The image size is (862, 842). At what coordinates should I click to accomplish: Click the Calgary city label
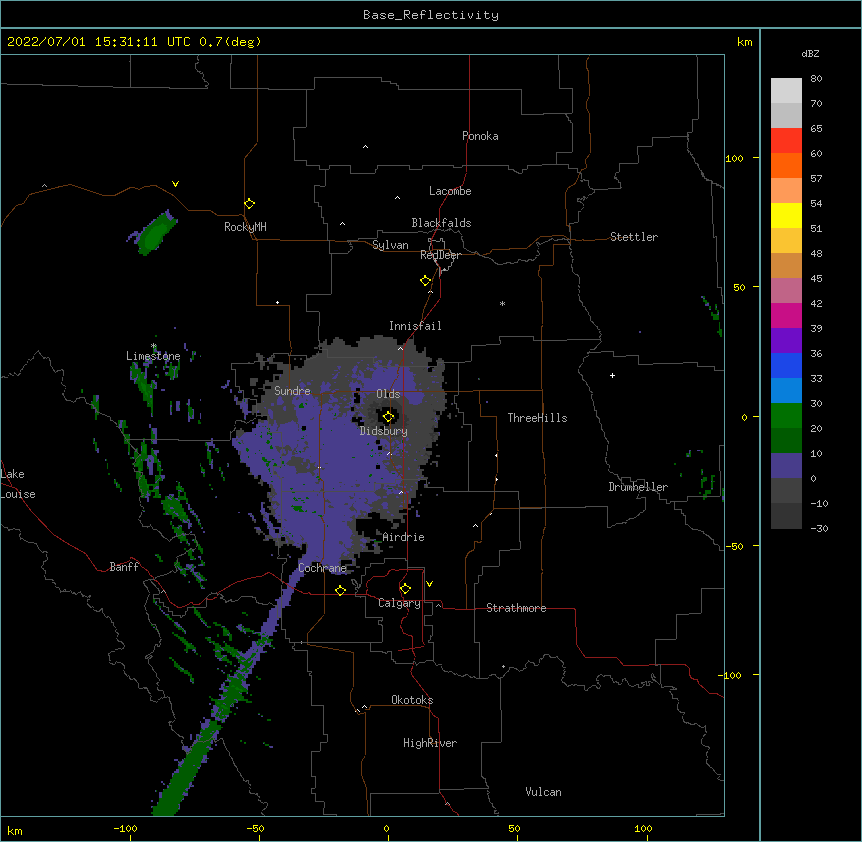pos(399,603)
